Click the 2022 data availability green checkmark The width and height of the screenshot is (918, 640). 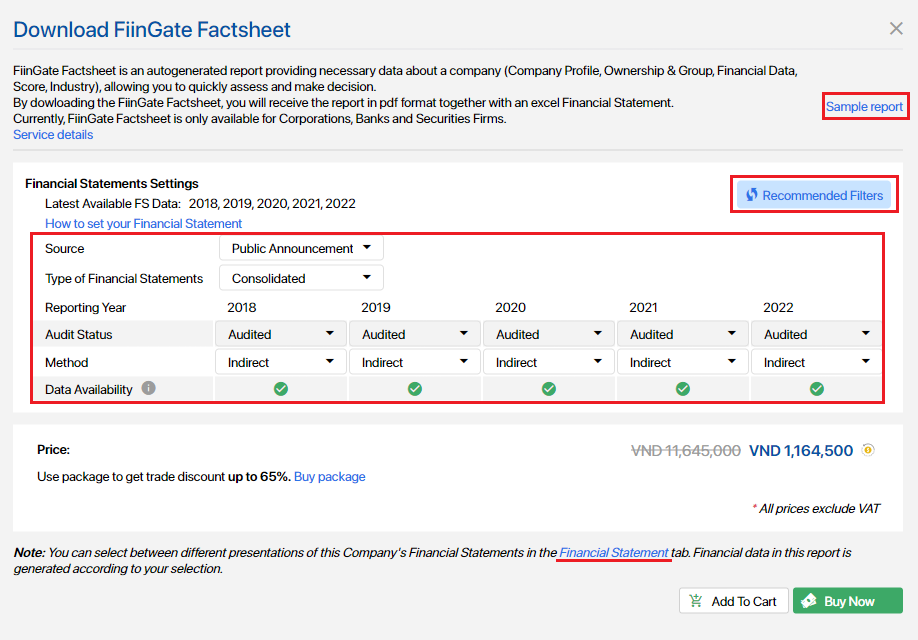point(817,389)
